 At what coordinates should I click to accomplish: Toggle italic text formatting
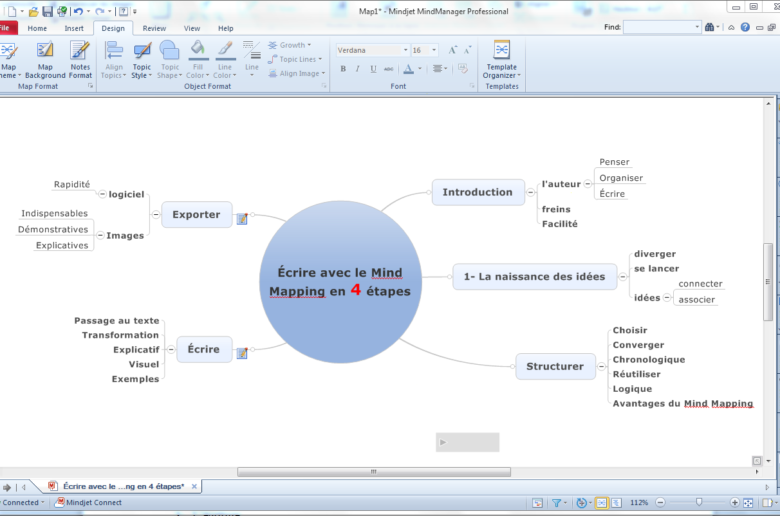coord(358,69)
